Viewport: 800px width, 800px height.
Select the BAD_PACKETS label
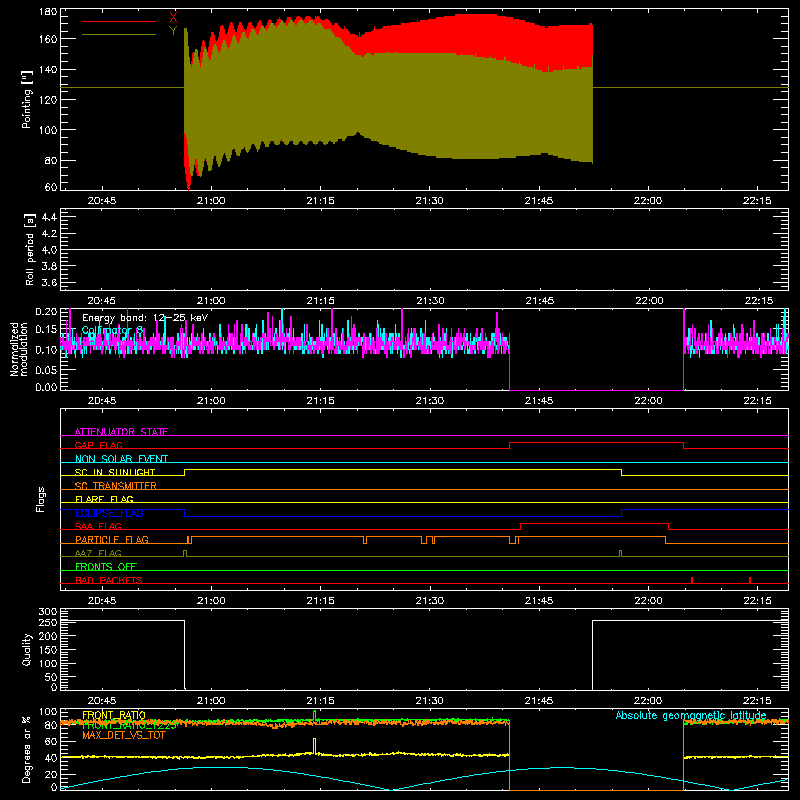click(x=109, y=580)
